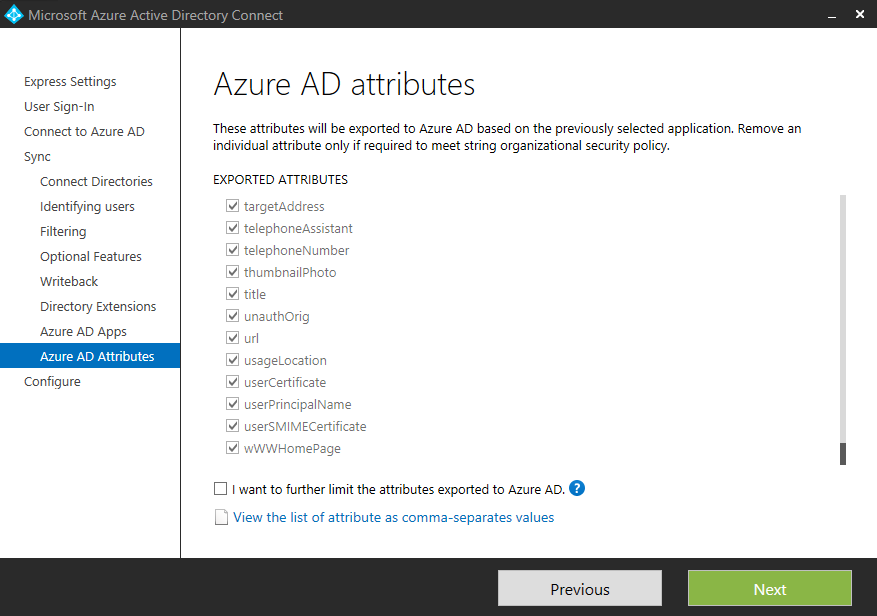Screen dimensions: 877x616
Task: Switch to the User Sign-In page
Action: (59, 107)
